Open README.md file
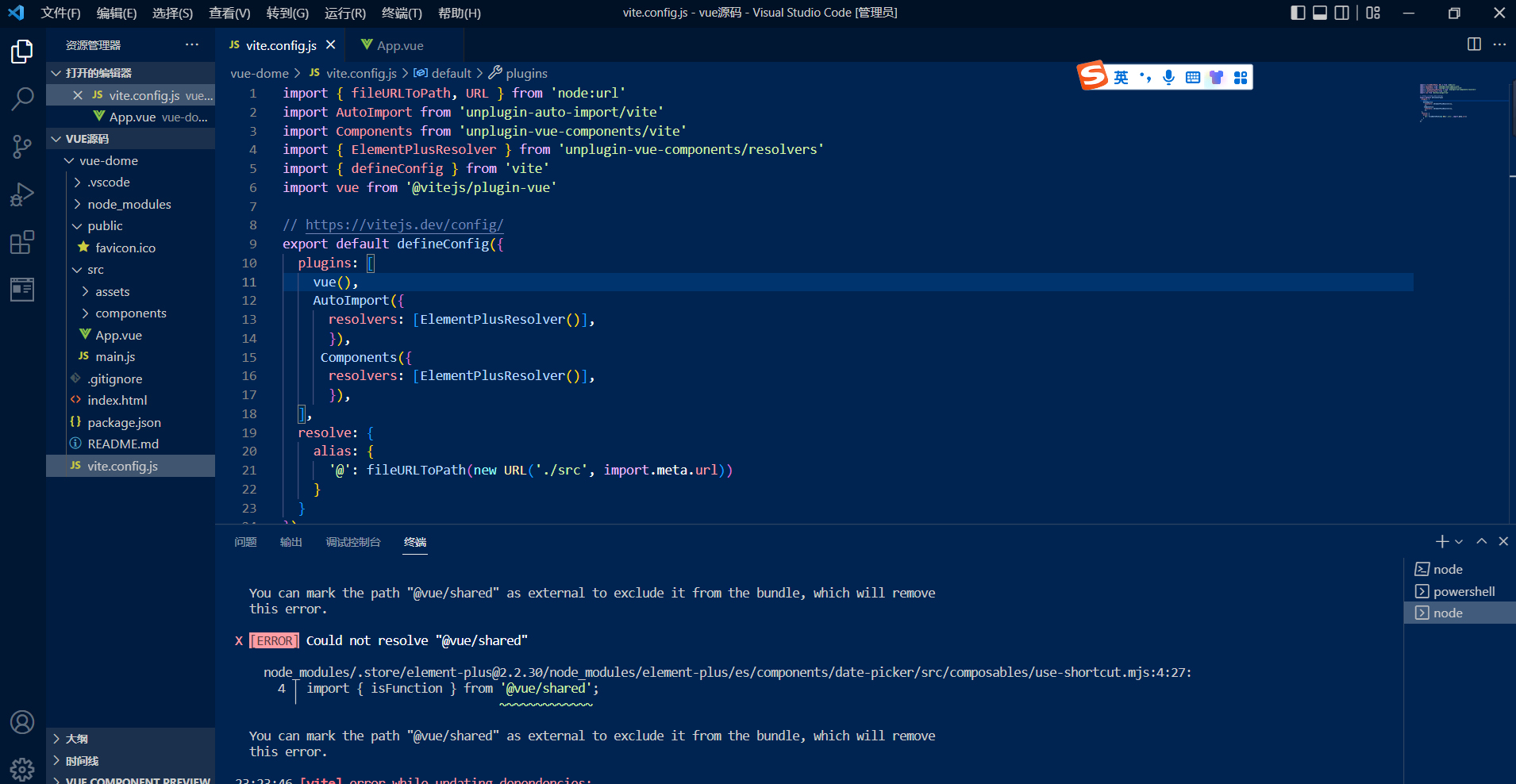The height and width of the screenshot is (784, 1516). (130, 444)
